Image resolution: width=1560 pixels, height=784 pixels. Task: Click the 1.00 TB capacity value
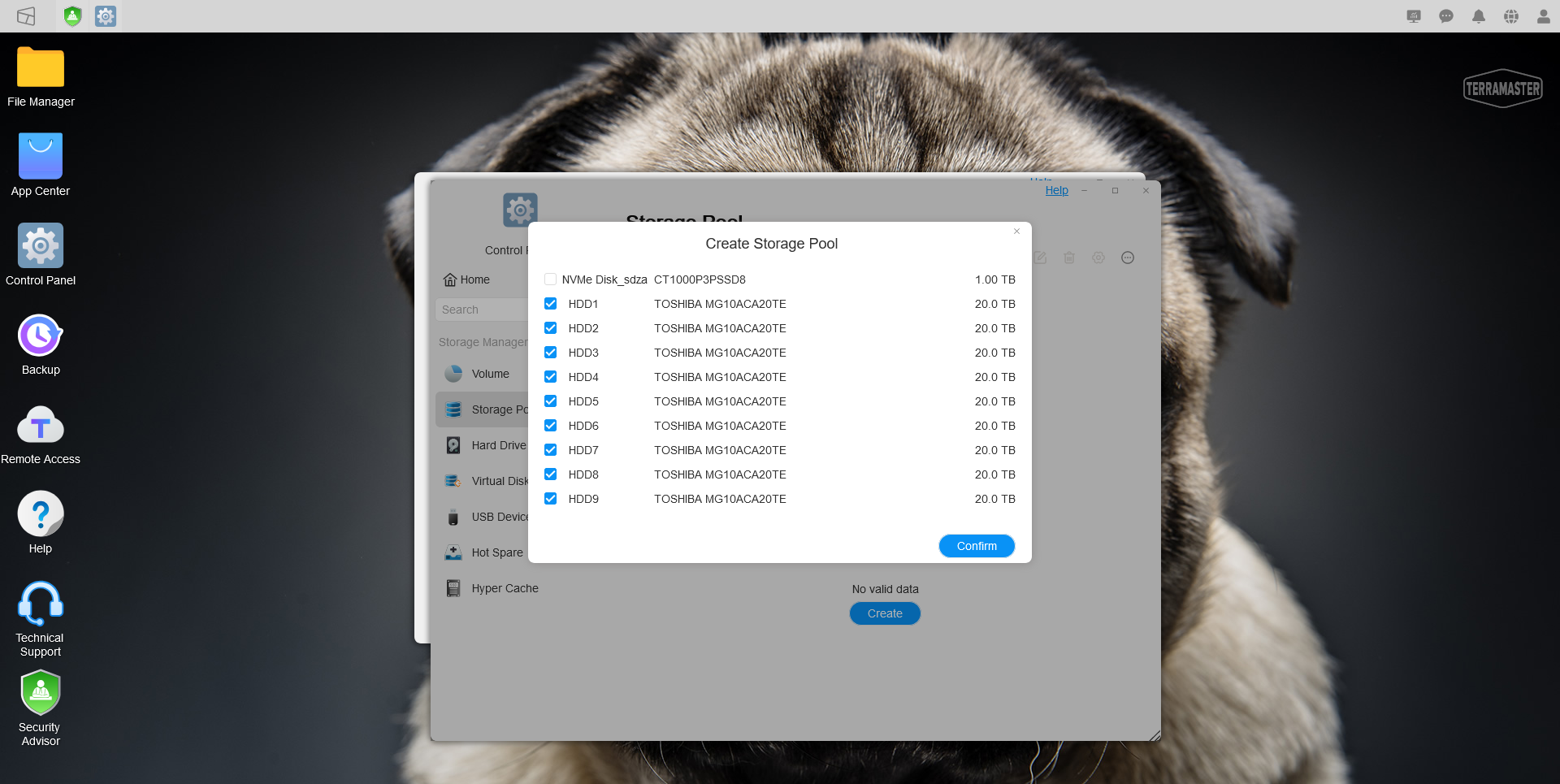coord(995,279)
